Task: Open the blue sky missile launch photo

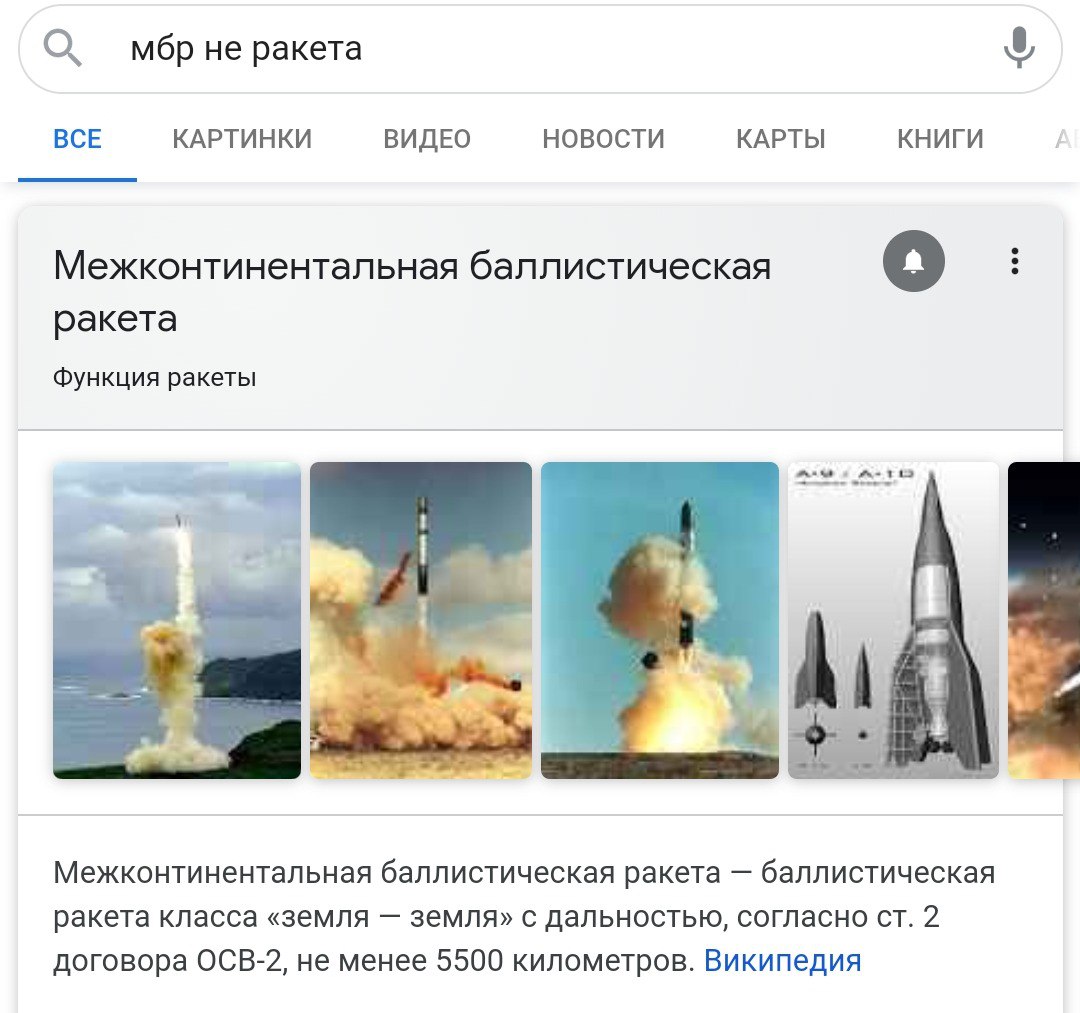Action: [x=660, y=620]
